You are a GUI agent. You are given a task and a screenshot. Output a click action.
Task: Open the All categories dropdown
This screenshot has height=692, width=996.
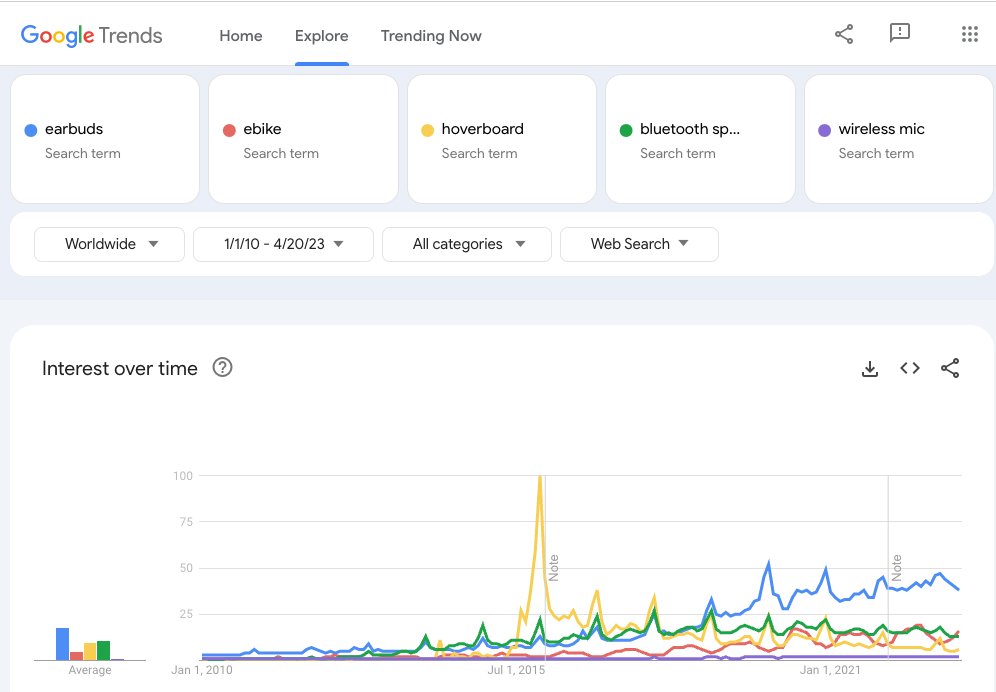467,244
